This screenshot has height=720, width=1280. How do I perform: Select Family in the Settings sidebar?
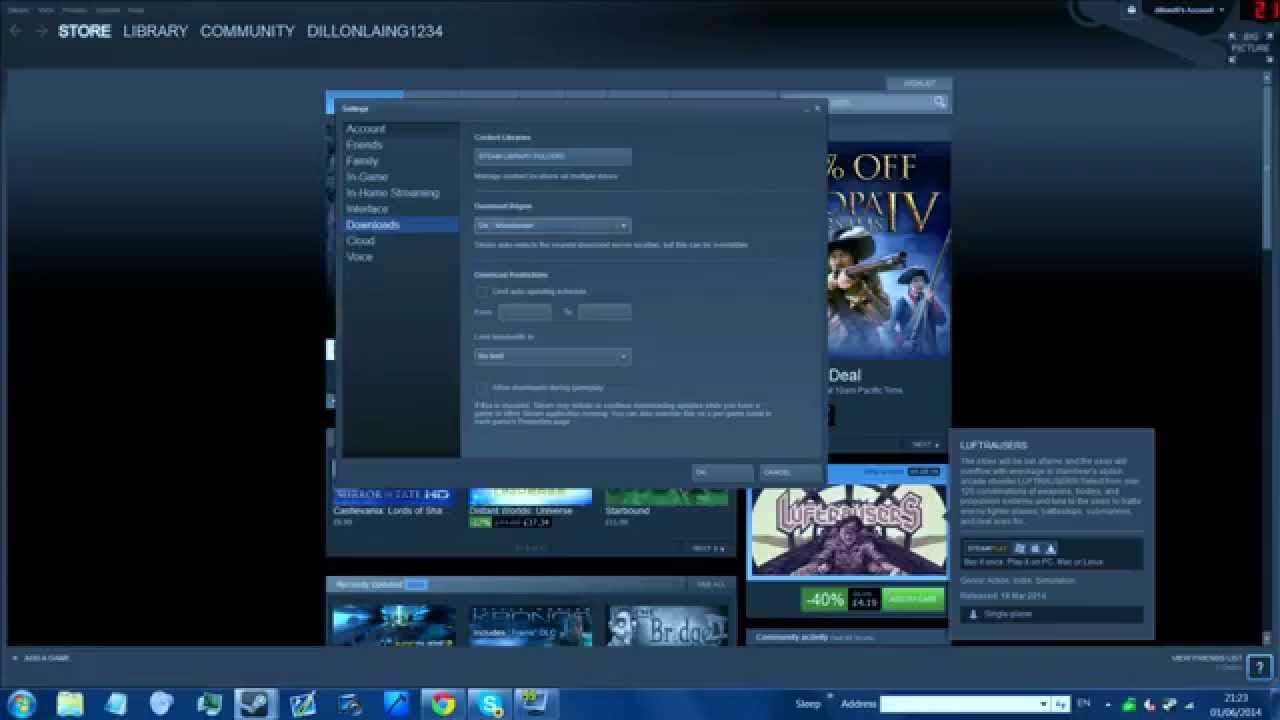click(x=362, y=161)
